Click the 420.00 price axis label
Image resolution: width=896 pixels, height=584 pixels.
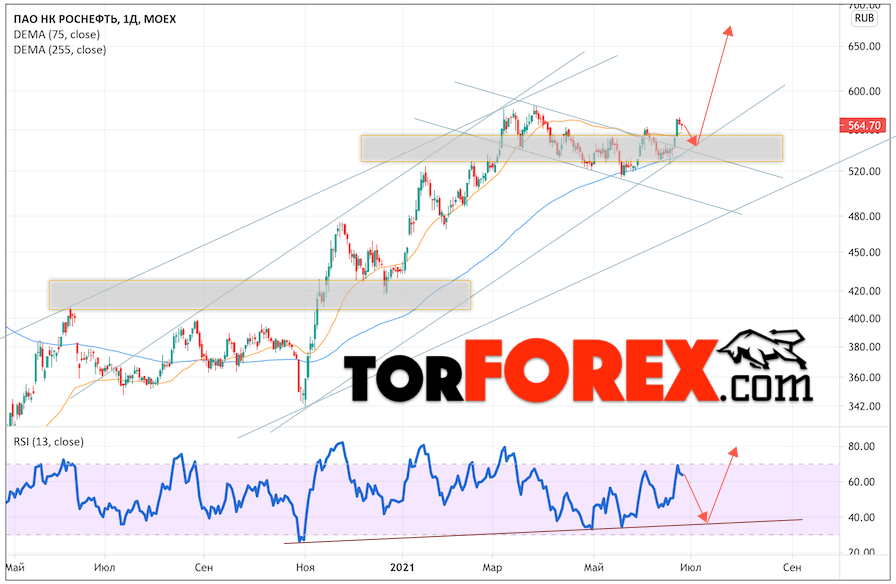click(x=864, y=291)
